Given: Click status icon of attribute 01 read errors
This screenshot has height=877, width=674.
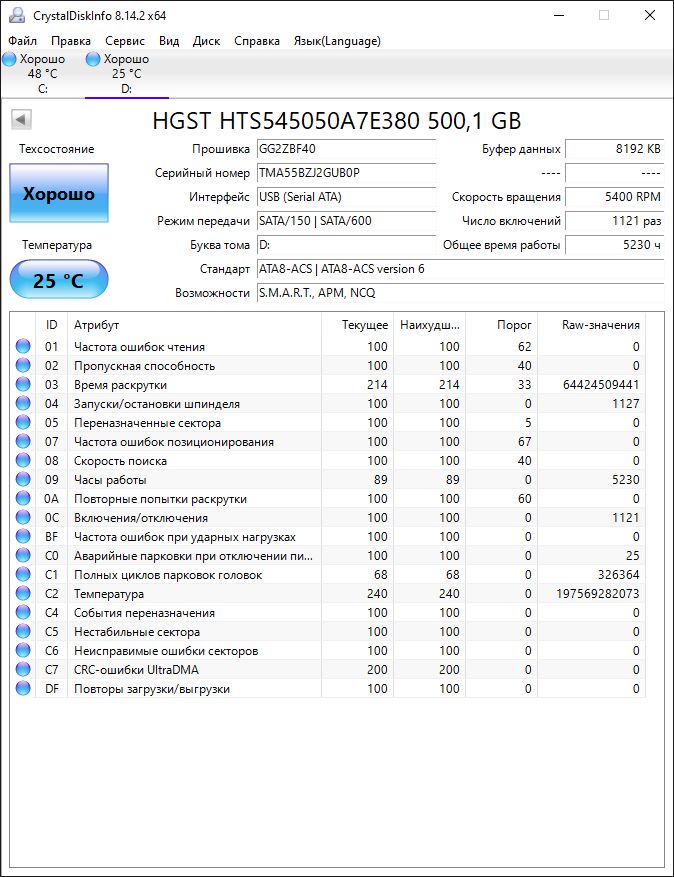Looking at the screenshot, I should [x=23, y=346].
